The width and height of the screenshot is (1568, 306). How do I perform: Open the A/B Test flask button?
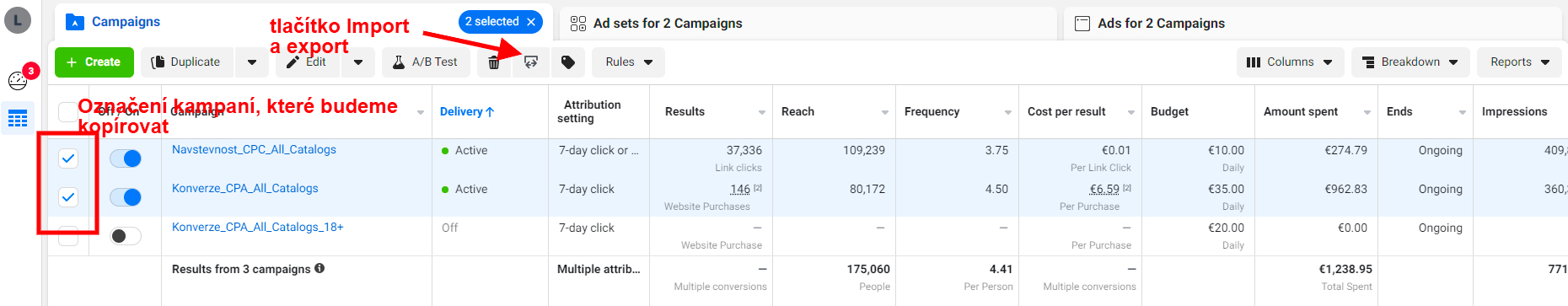tap(426, 62)
